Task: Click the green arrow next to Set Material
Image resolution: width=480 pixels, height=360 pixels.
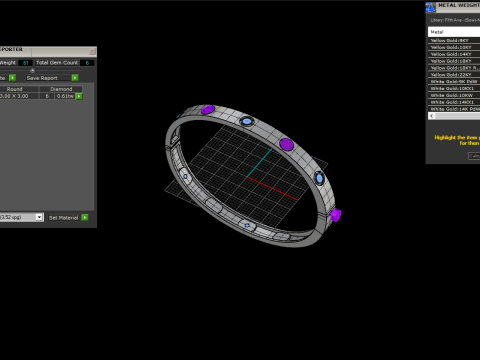Action: 85,217
